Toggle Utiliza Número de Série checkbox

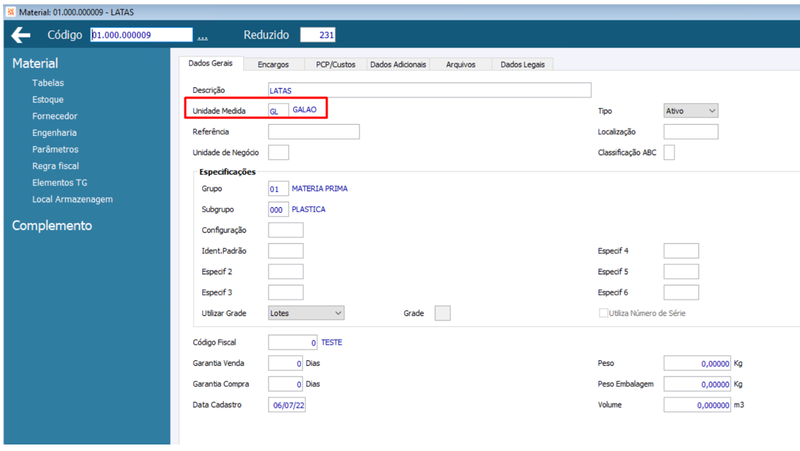coord(603,313)
